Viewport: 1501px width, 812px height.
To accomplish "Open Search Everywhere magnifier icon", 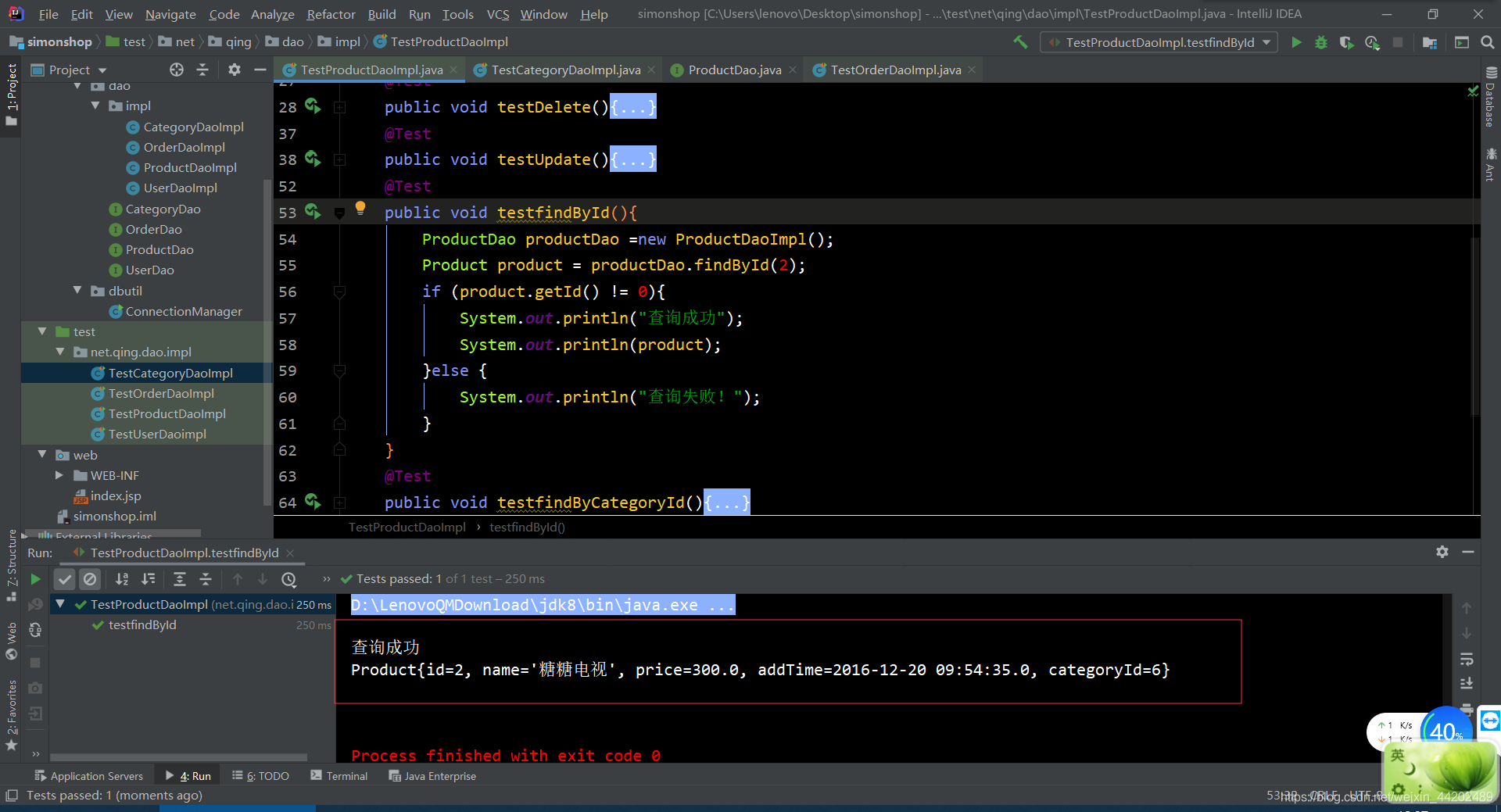I will point(1488,42).
